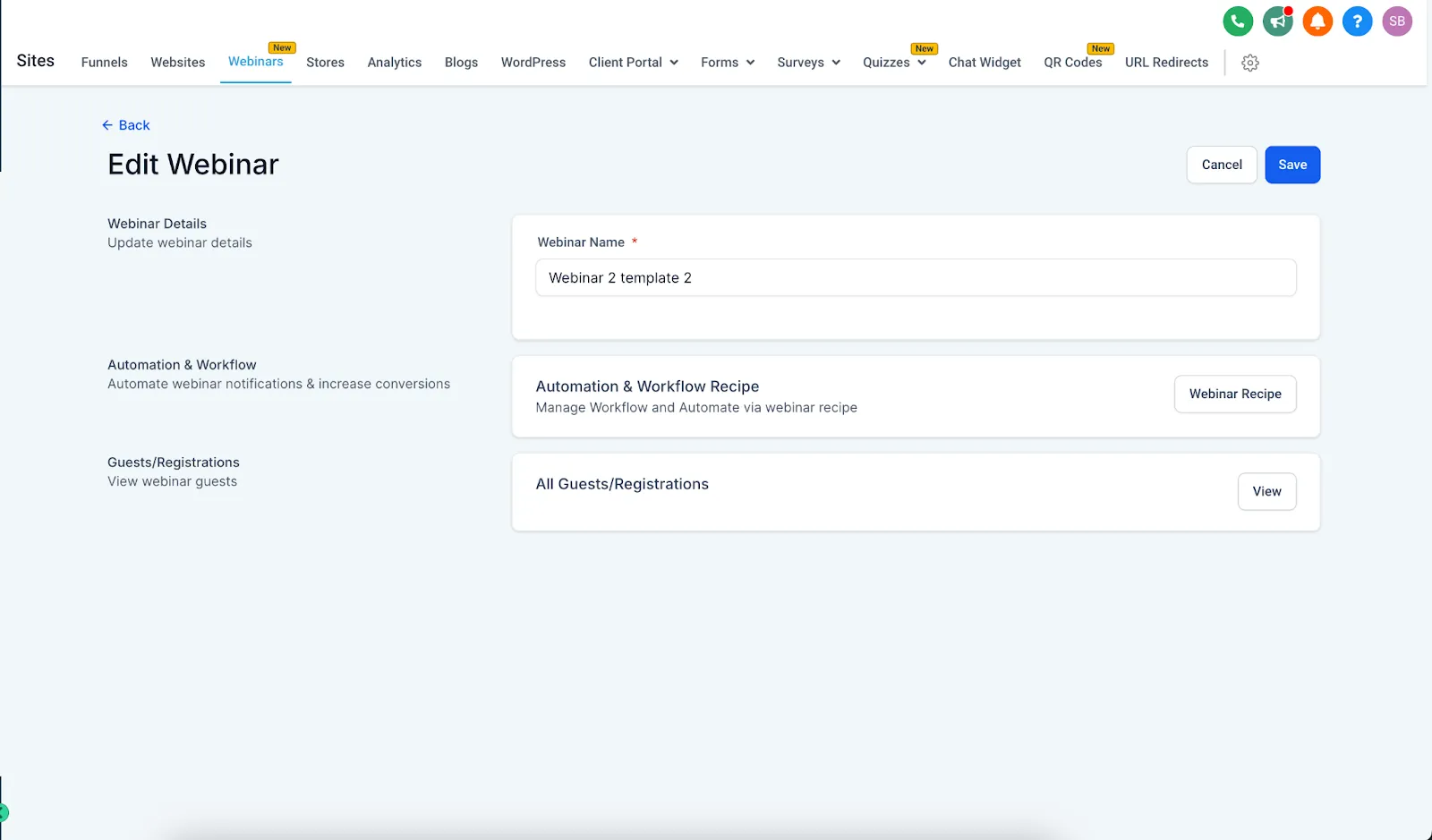Click the Back arrow link
Image resolution: width=1432 pixels, height=840 pixels.
[126, 125]
